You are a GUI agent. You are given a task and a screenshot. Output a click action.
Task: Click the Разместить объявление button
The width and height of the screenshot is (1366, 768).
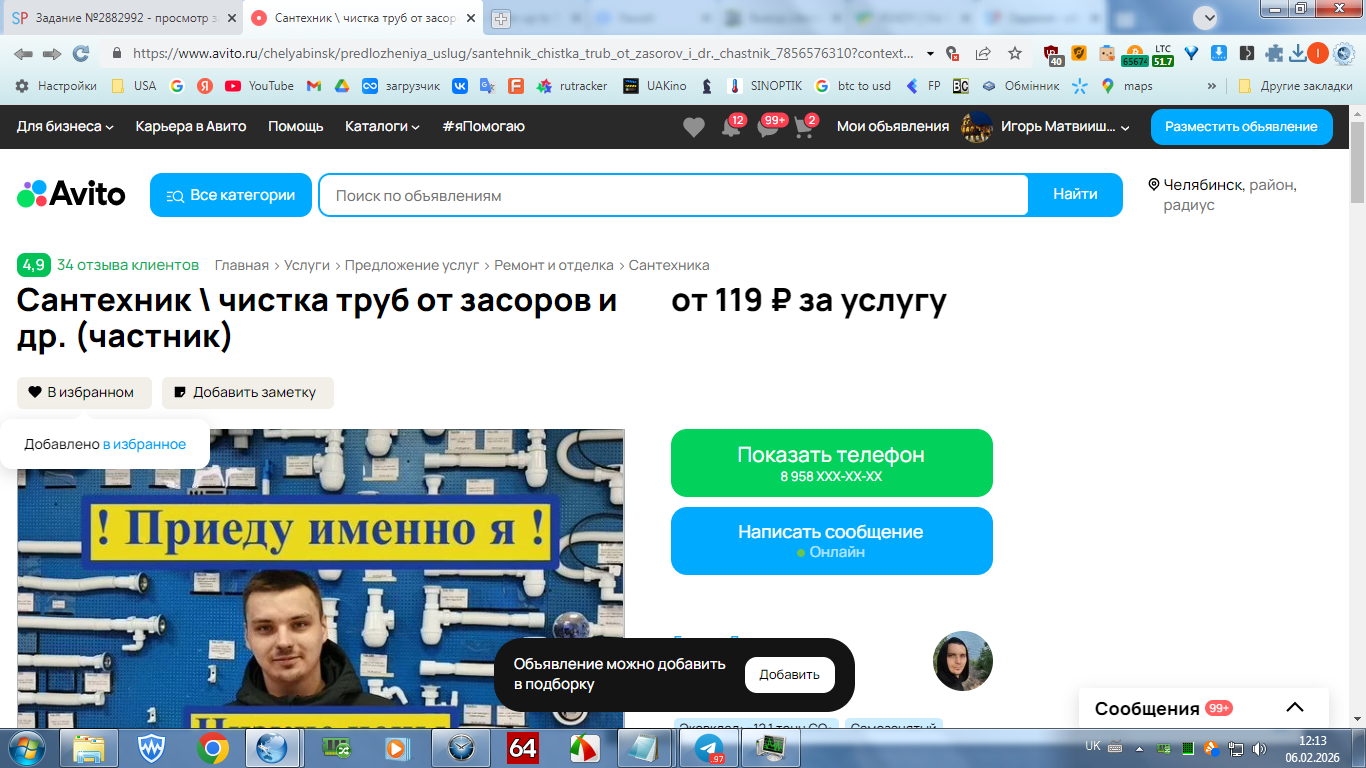click(x=1242, y=127)
